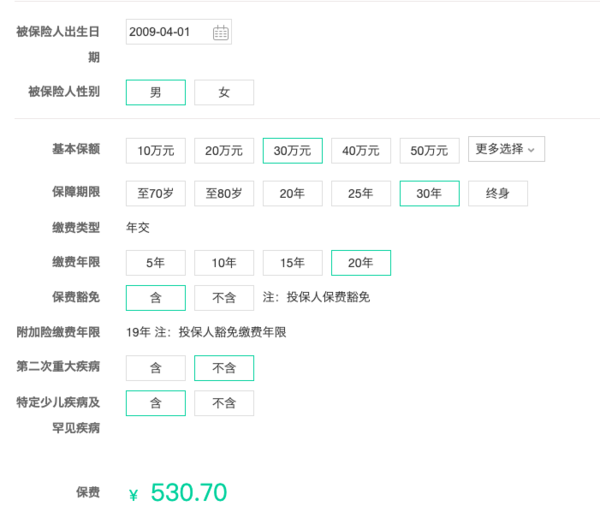
Task: Pick 15年 payment term
Action: (x=292, y=263)
